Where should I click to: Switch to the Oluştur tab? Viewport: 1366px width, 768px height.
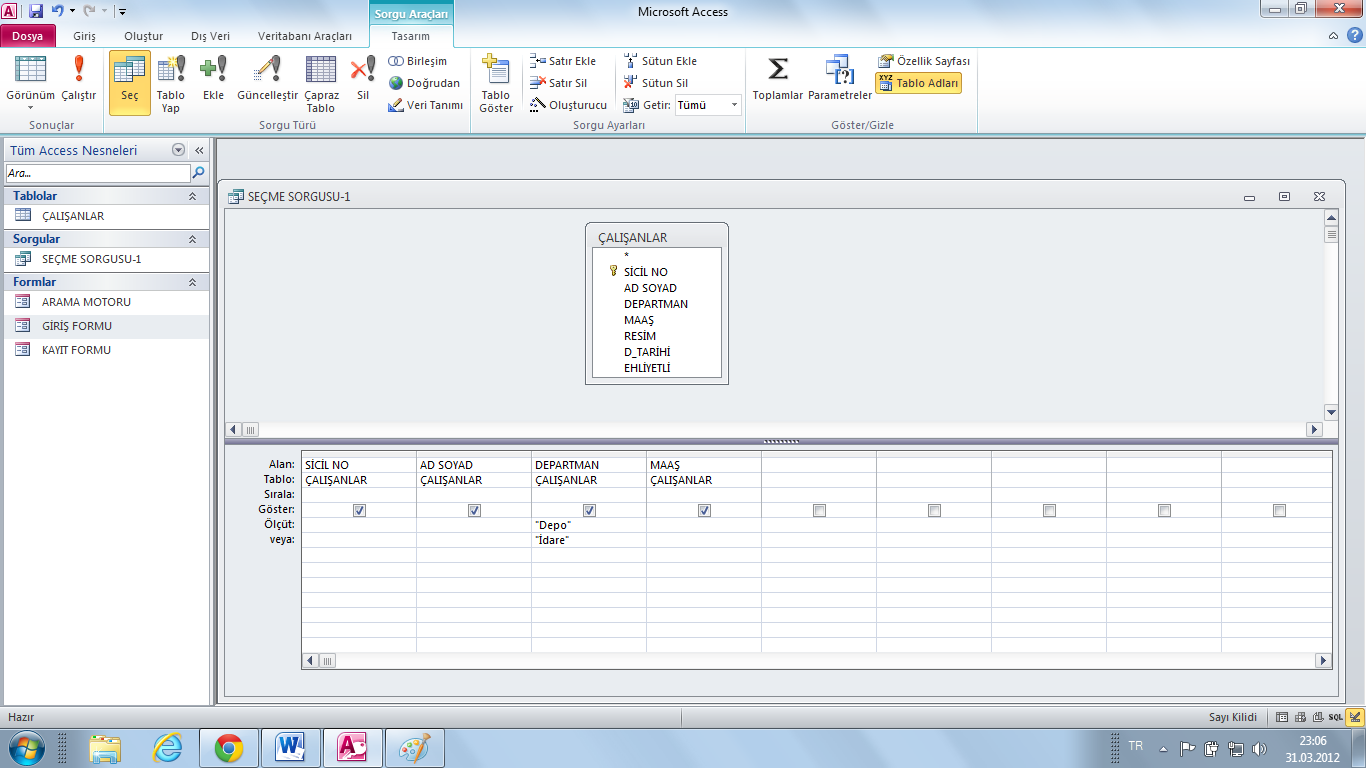(x=143, y=36)
